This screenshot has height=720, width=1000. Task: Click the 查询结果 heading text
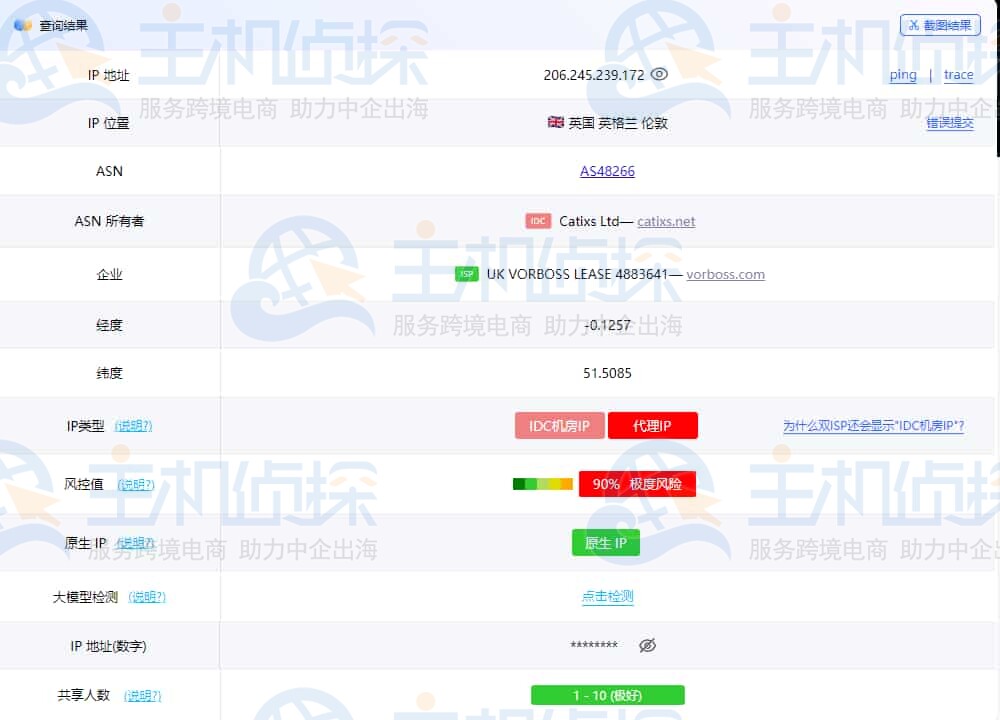(x=63, y=26)
